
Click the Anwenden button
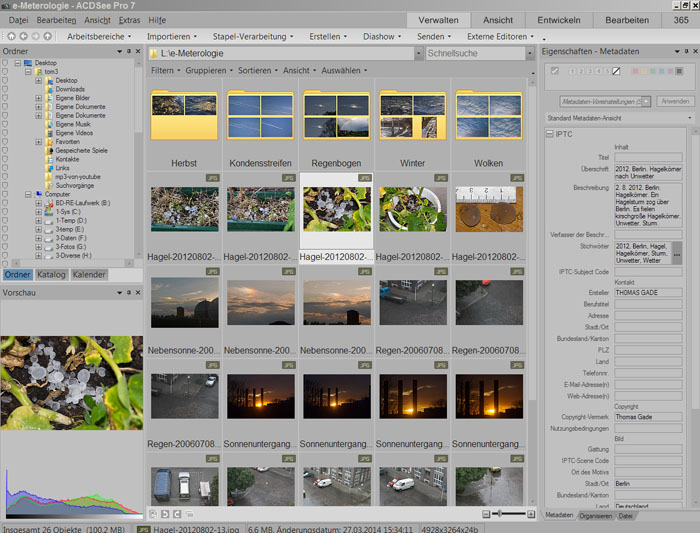(x=675, y=101)
